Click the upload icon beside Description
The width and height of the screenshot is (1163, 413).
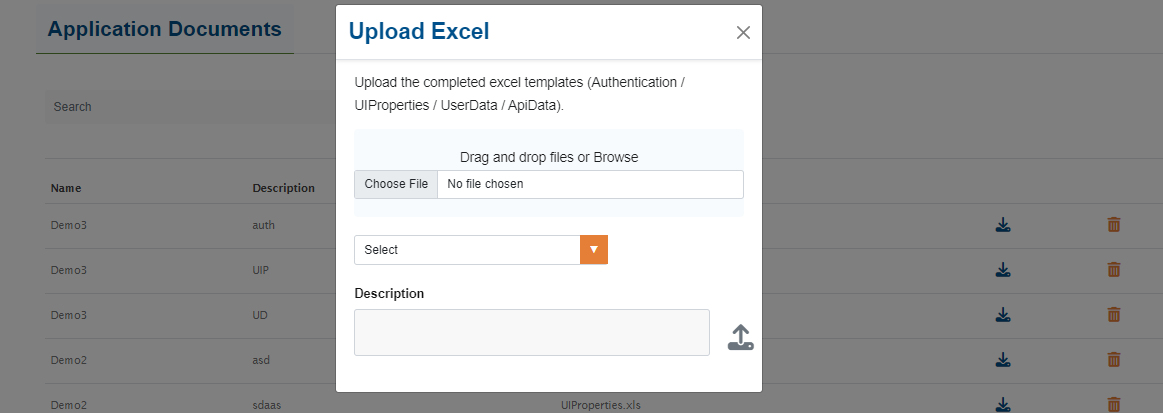pos(740,337)
